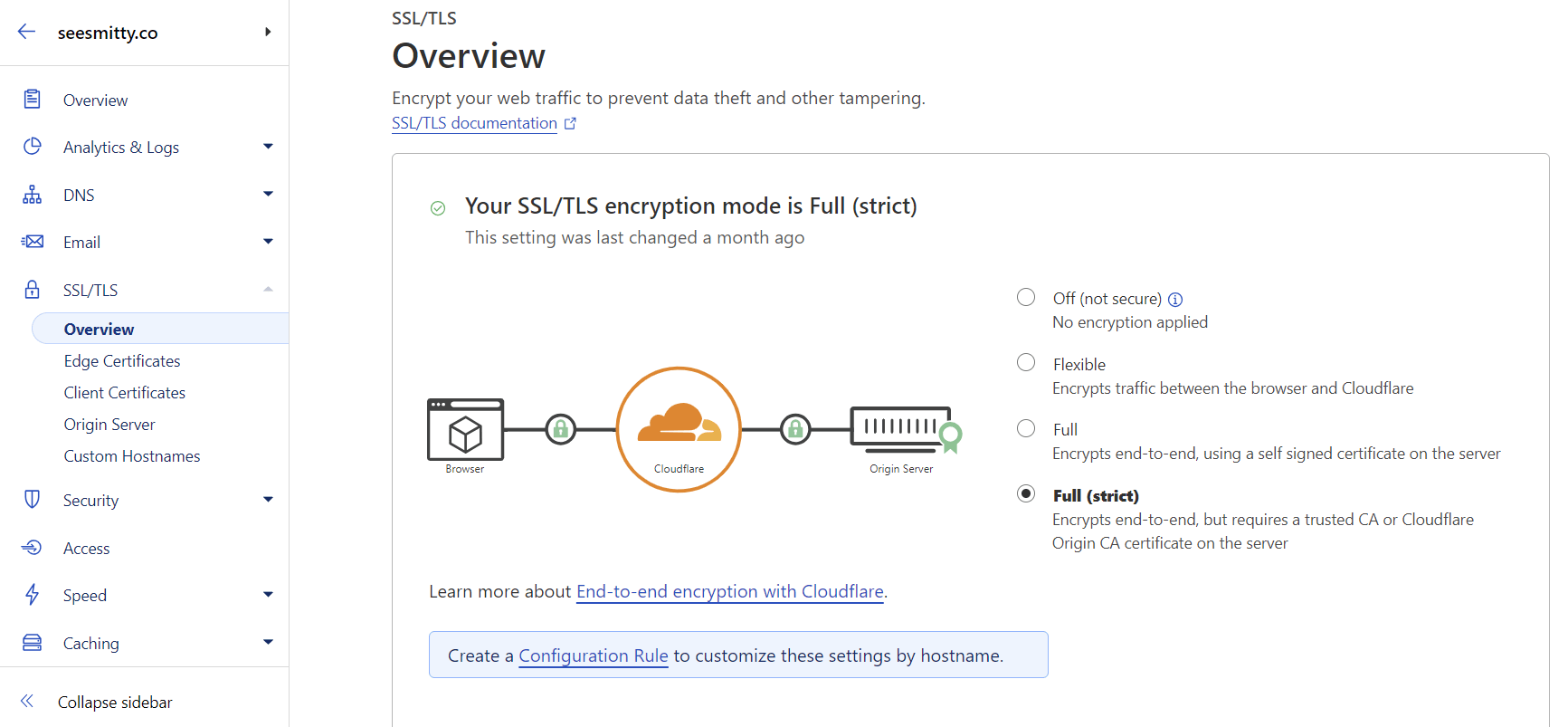The height and width of the screenshot is (727, 1568).
Task: Click the Flexible option label text
Action: 1079,364
